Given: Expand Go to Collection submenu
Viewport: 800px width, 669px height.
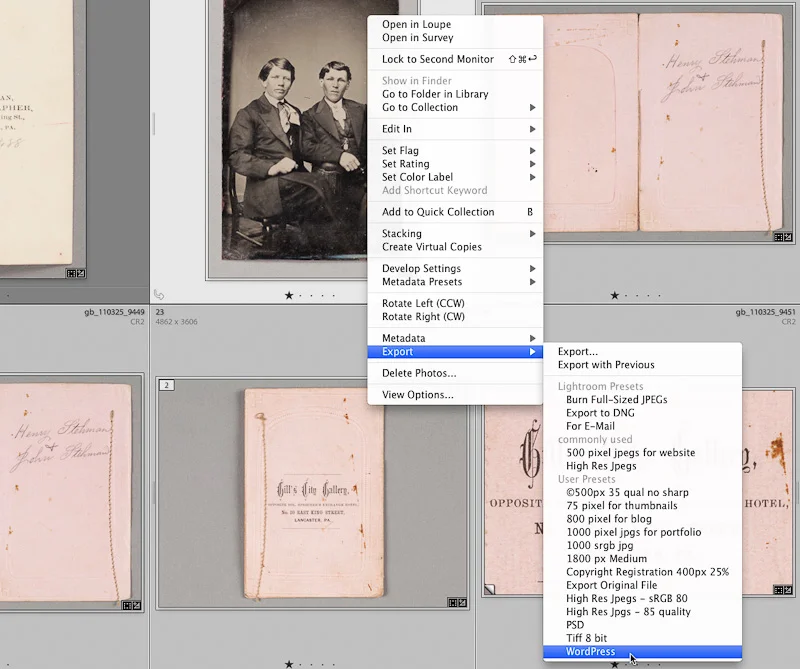Looking at the screenshot, I should click(x=455, y=107).
